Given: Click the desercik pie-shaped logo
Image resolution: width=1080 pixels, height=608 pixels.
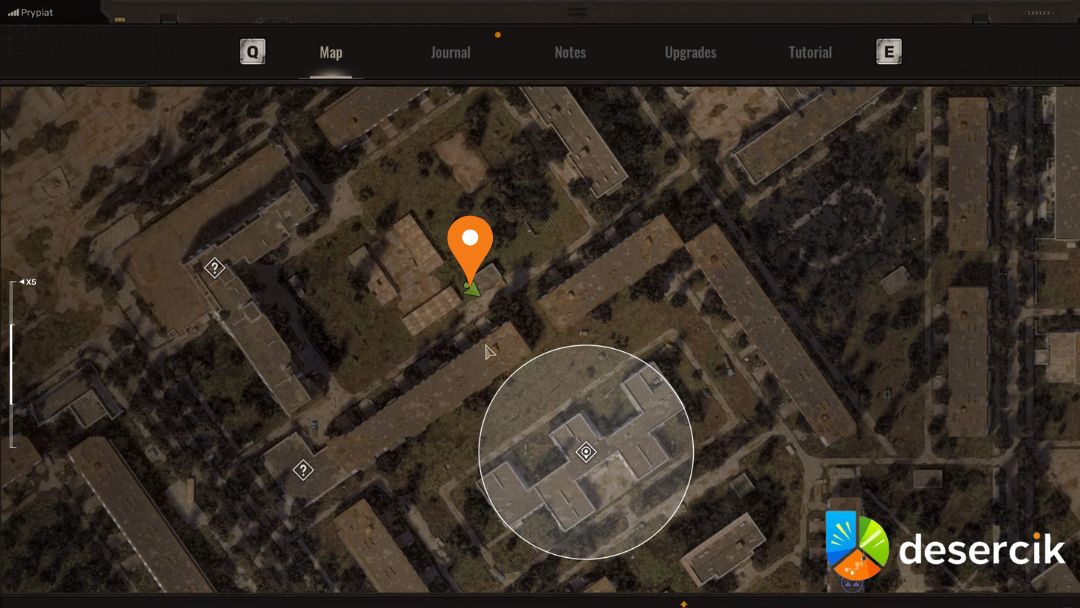Looking at the screenshot, I should coord(856,546).
